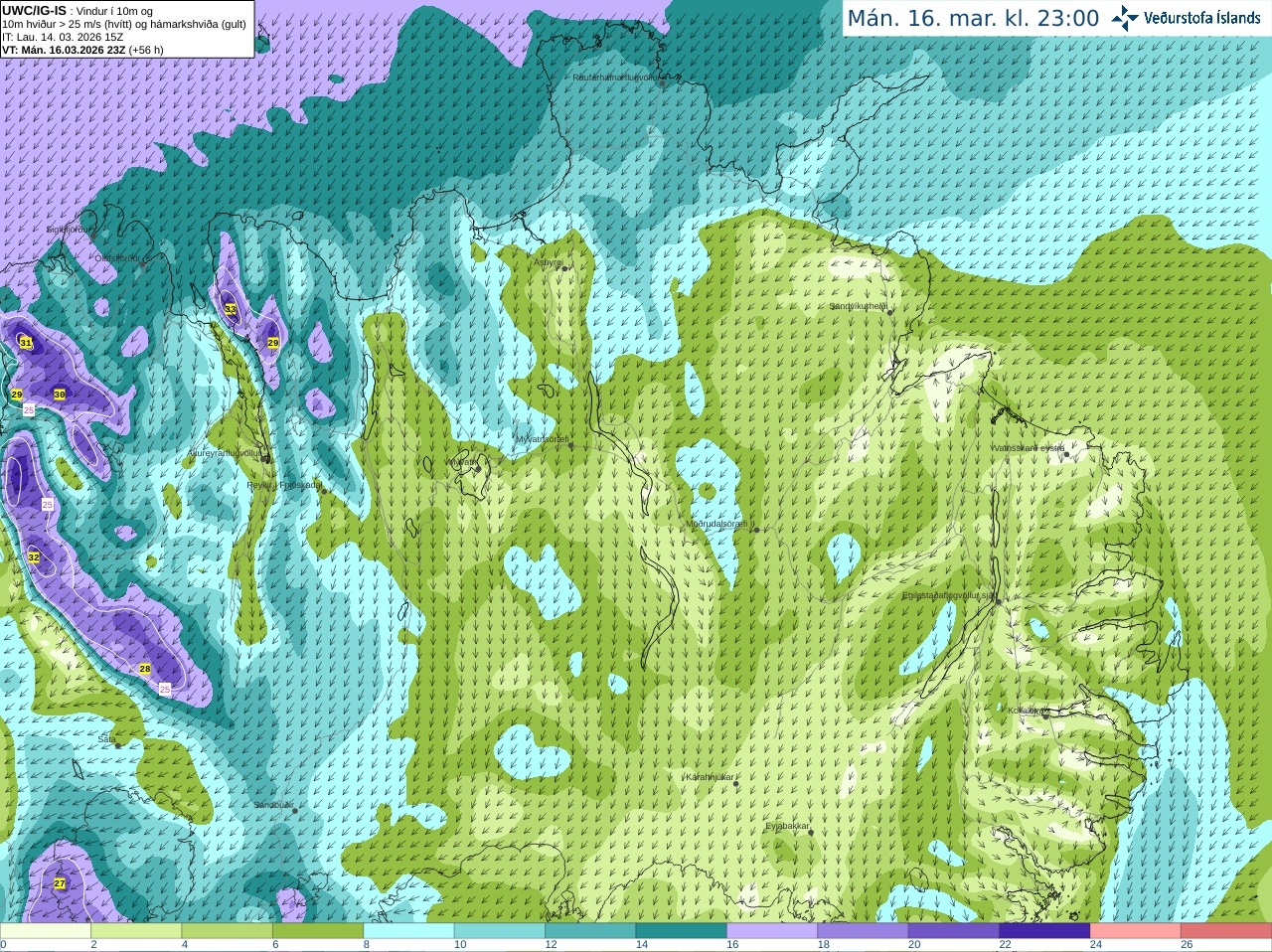Click the Reykir í Fnjóskadal station label

pyautogui.click(x=284, y=485)
